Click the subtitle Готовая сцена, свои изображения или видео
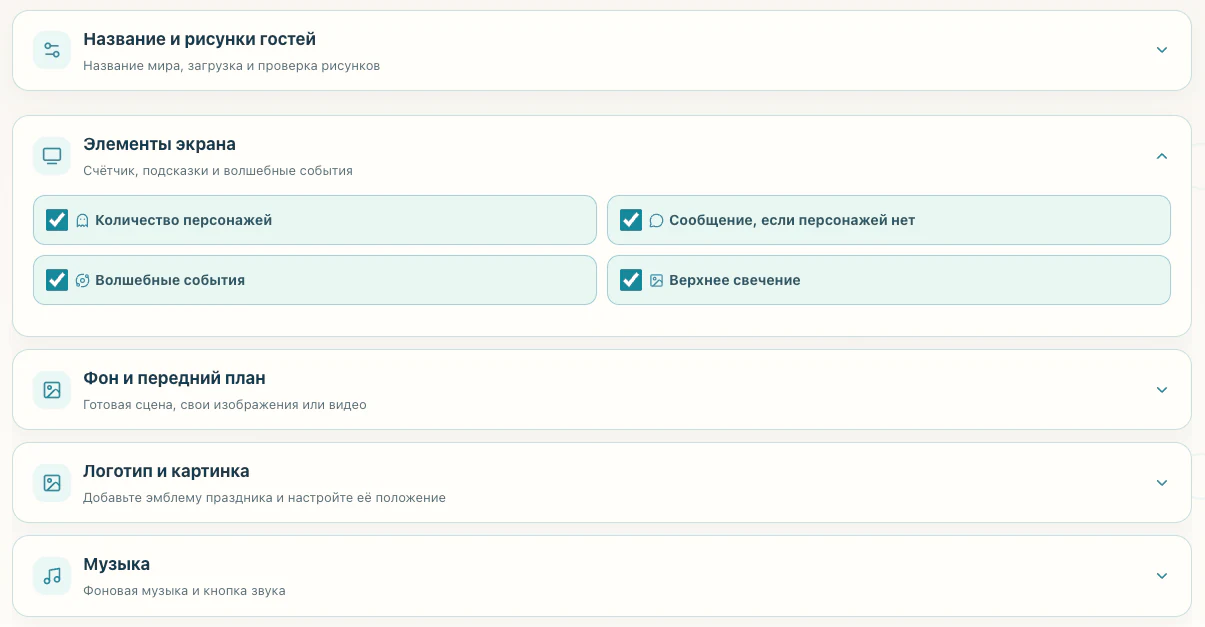 (225, 405)
